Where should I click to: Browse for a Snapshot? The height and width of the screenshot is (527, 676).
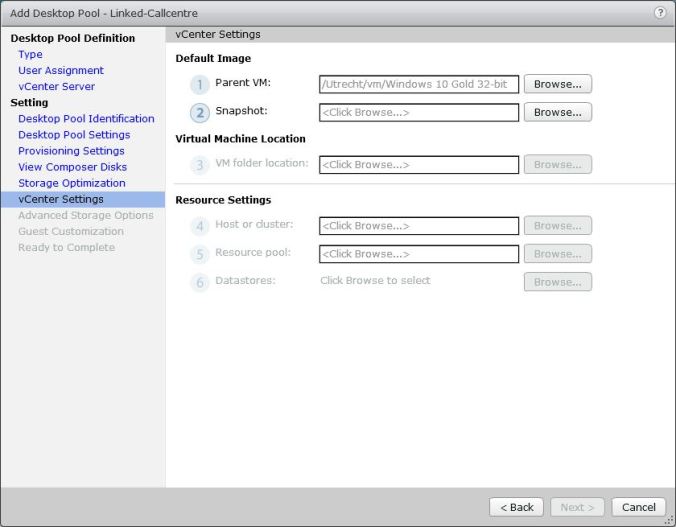click(557, 112)
